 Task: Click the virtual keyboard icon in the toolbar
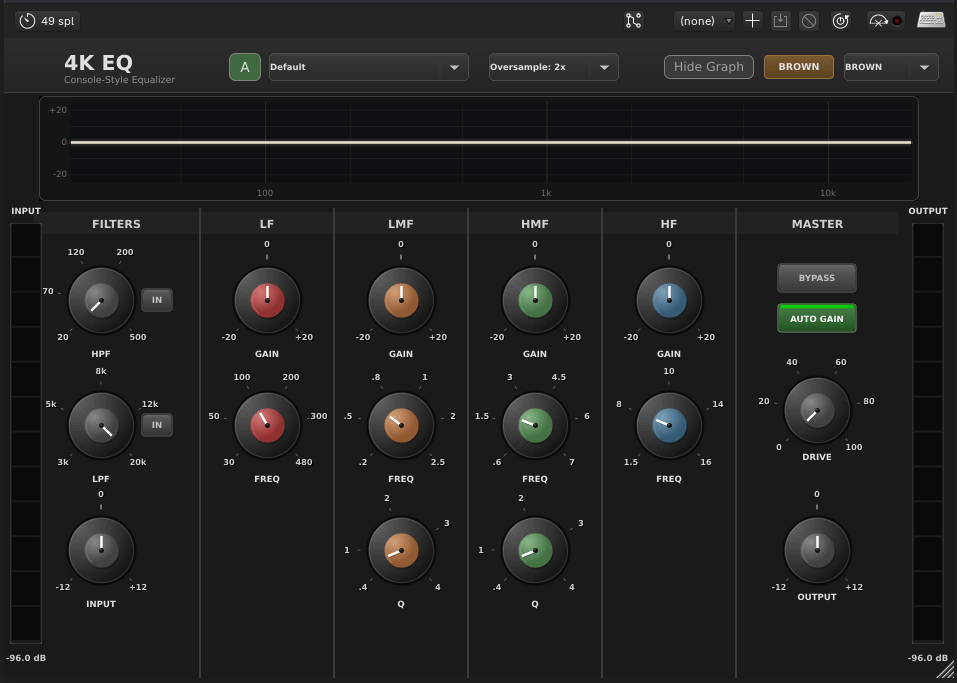point(930,20)
